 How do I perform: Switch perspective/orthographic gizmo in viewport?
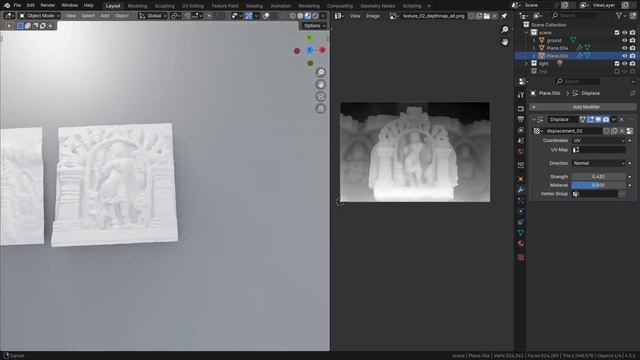point(321,109)
